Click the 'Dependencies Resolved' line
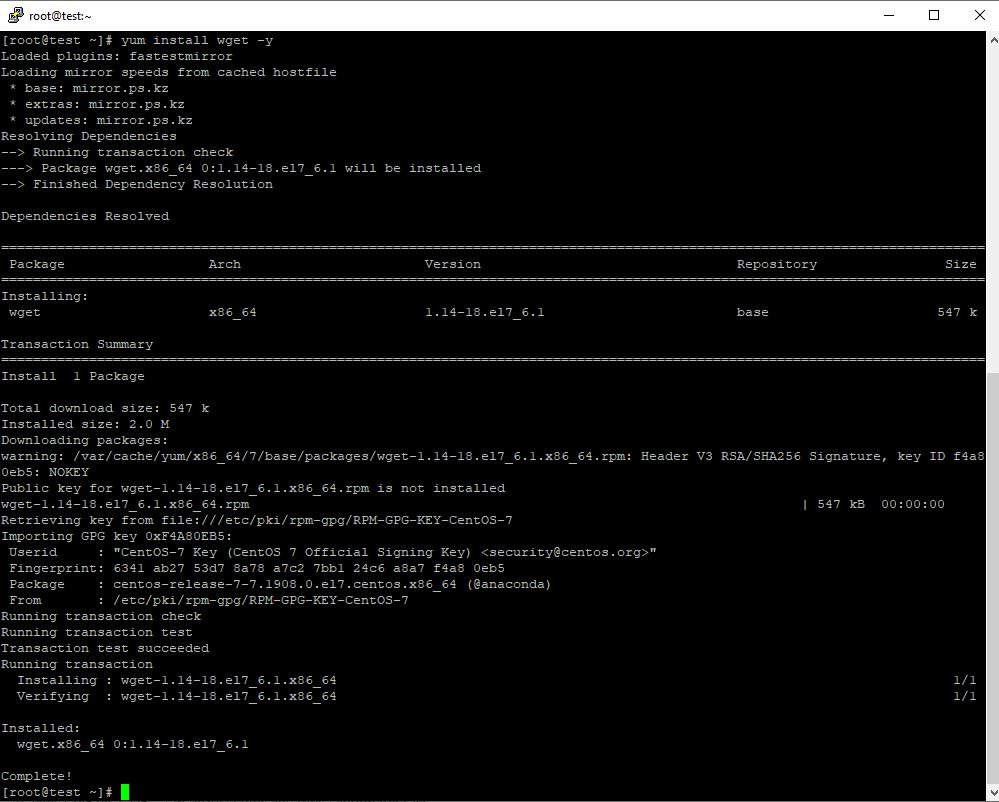 pyautogui.click(x=85, y=216)
